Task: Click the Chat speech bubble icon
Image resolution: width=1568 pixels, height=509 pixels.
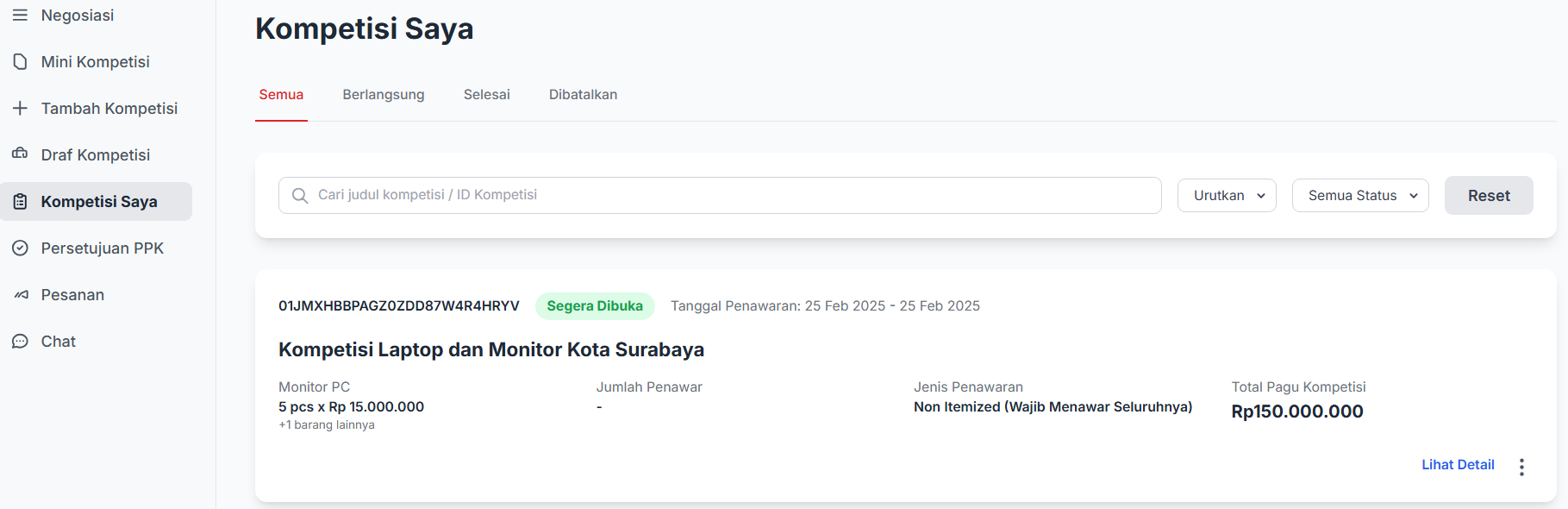Action: pos(20,342)
